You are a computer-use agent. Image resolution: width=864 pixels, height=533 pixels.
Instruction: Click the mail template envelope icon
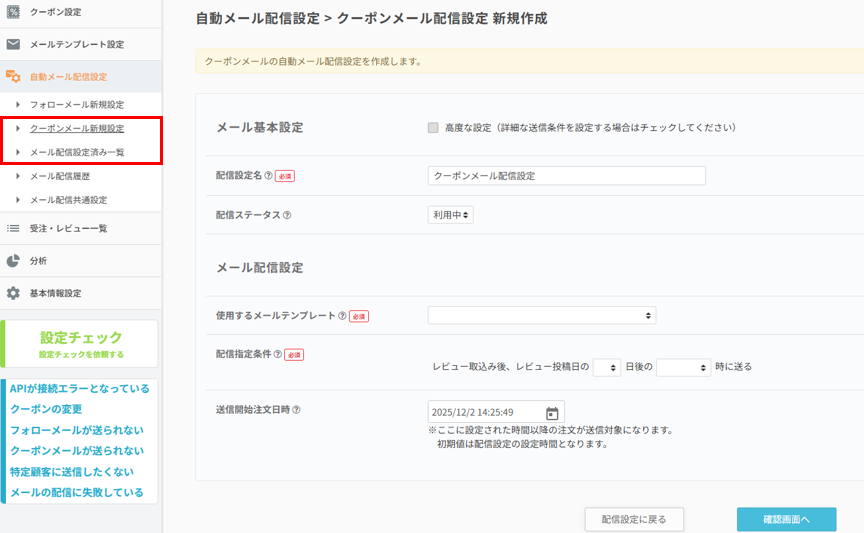13,44
